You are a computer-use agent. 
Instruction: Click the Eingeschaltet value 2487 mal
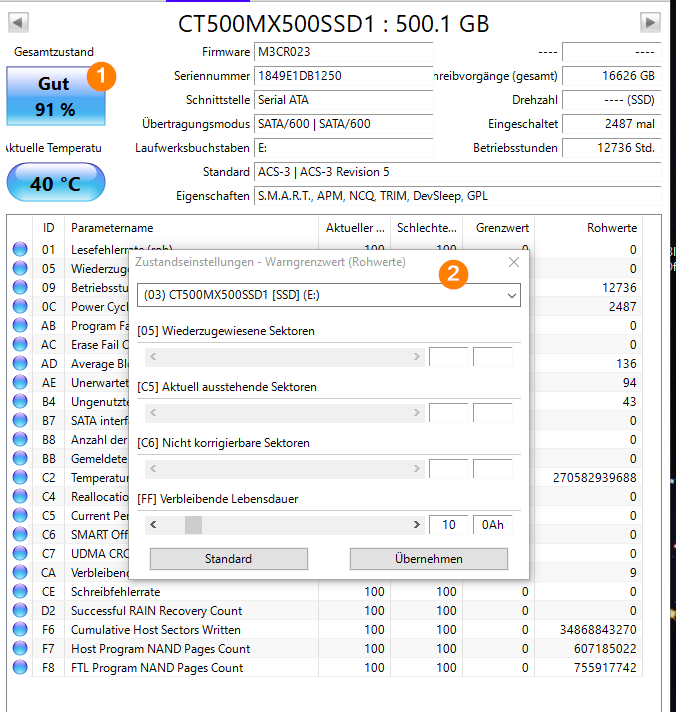[x=612, y=124]
